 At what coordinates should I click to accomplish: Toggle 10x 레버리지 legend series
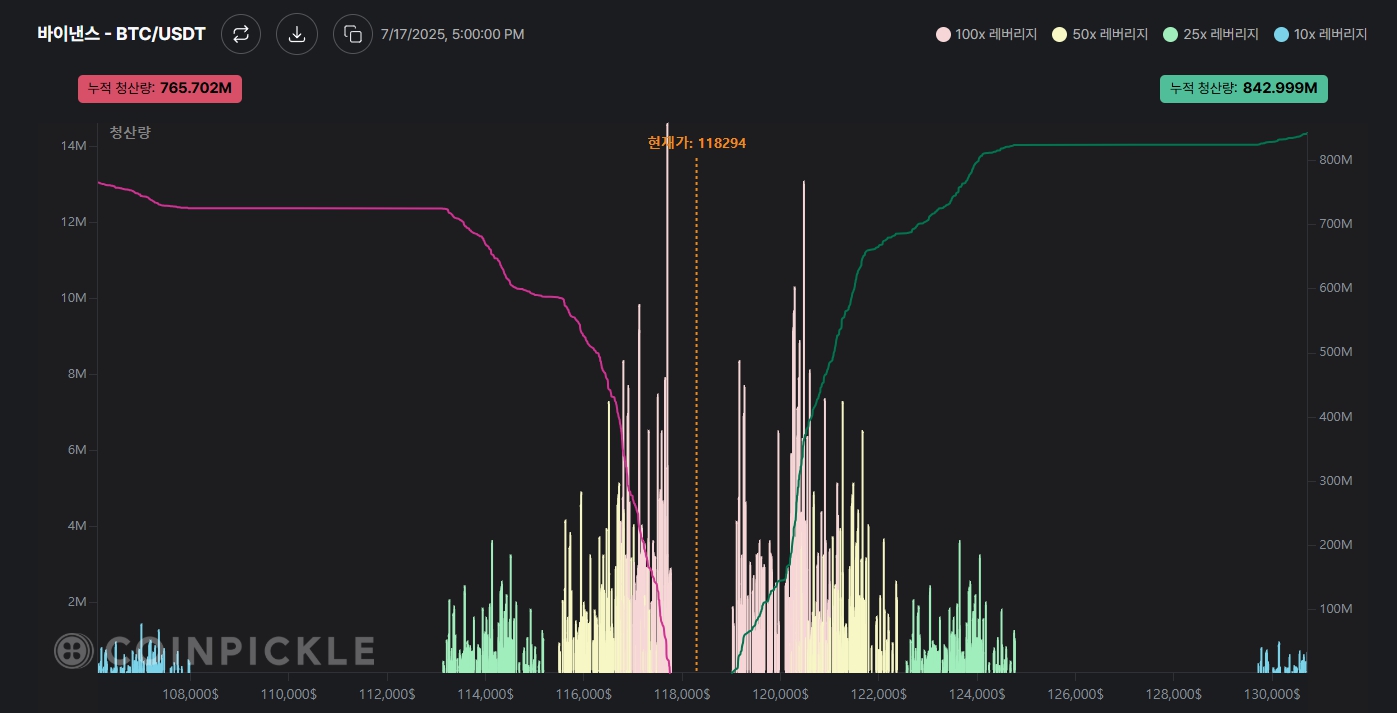point(1321,34)
